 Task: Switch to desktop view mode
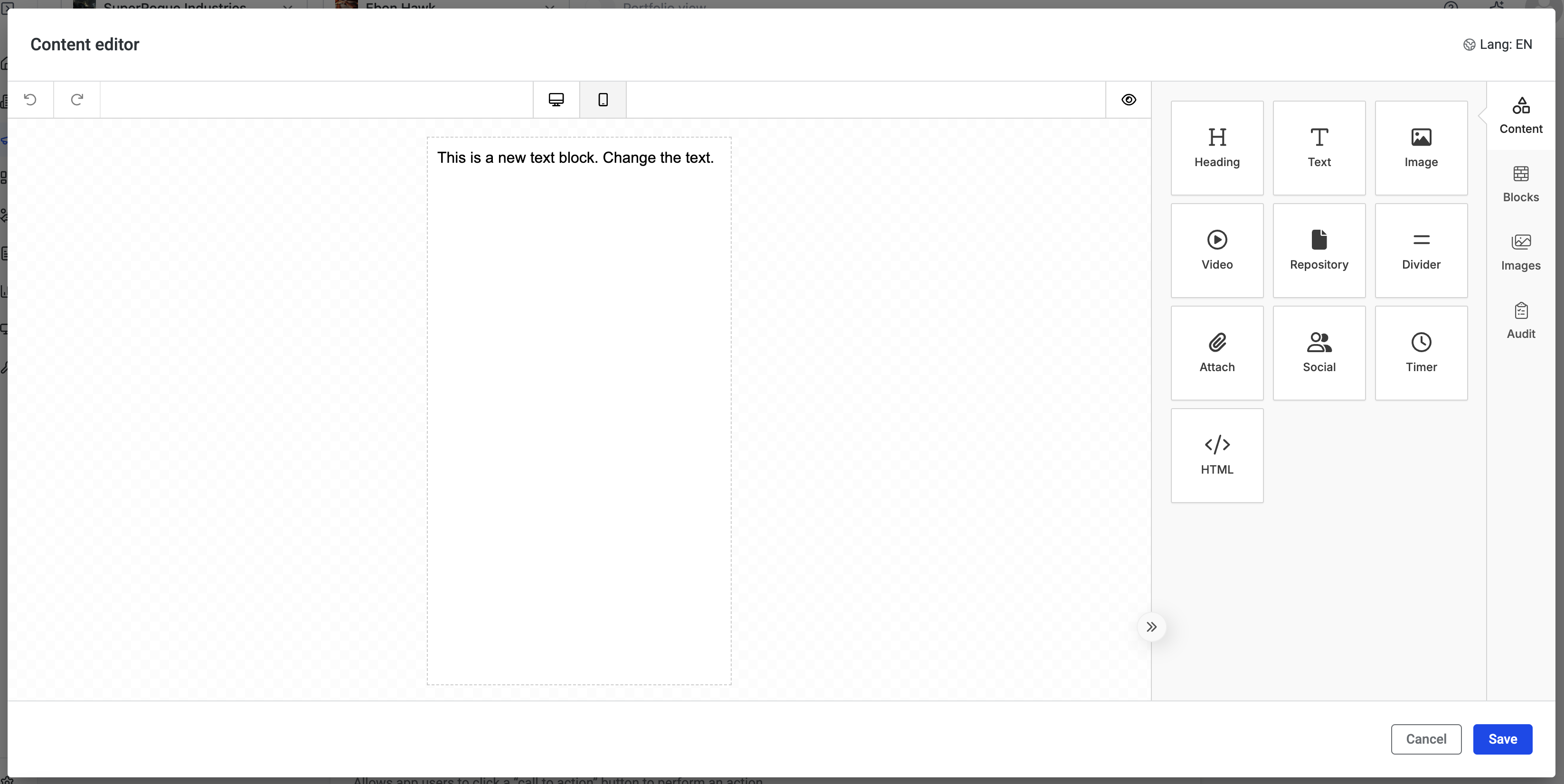pyautogui.click(x=556, y=100)
